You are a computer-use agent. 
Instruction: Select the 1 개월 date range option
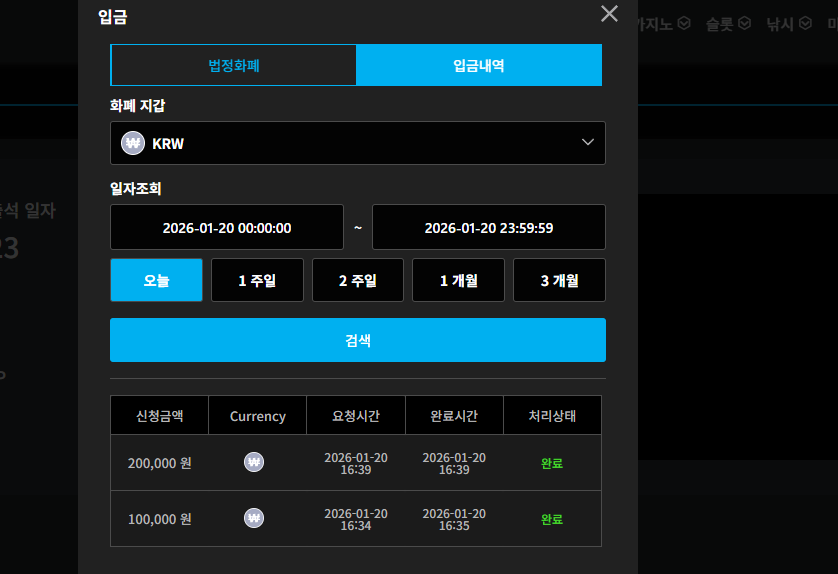459,280
